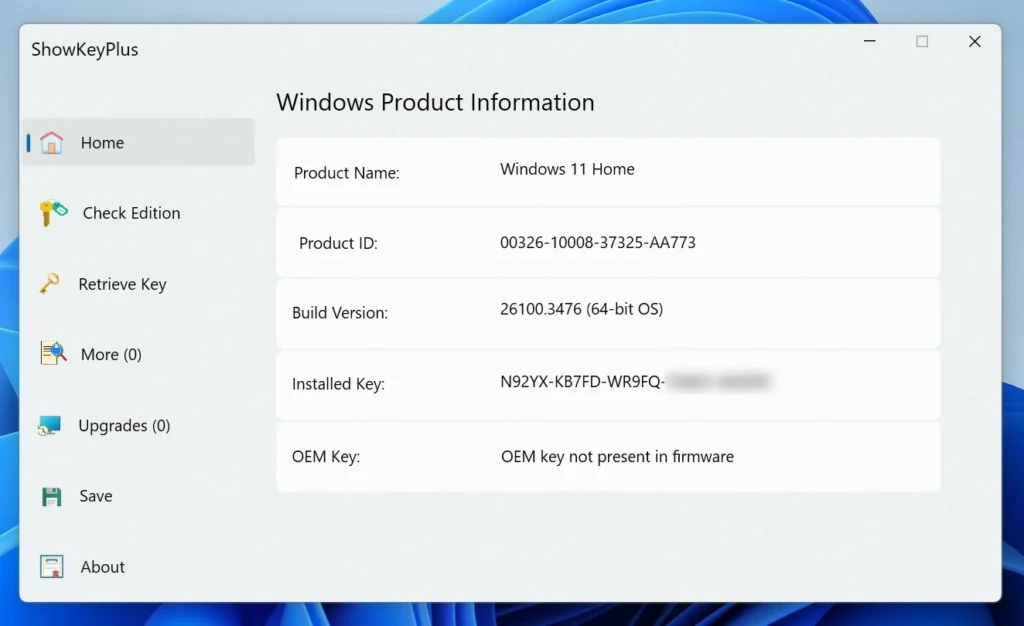Click the Installed Key value starting N92YX

(582, 381)
